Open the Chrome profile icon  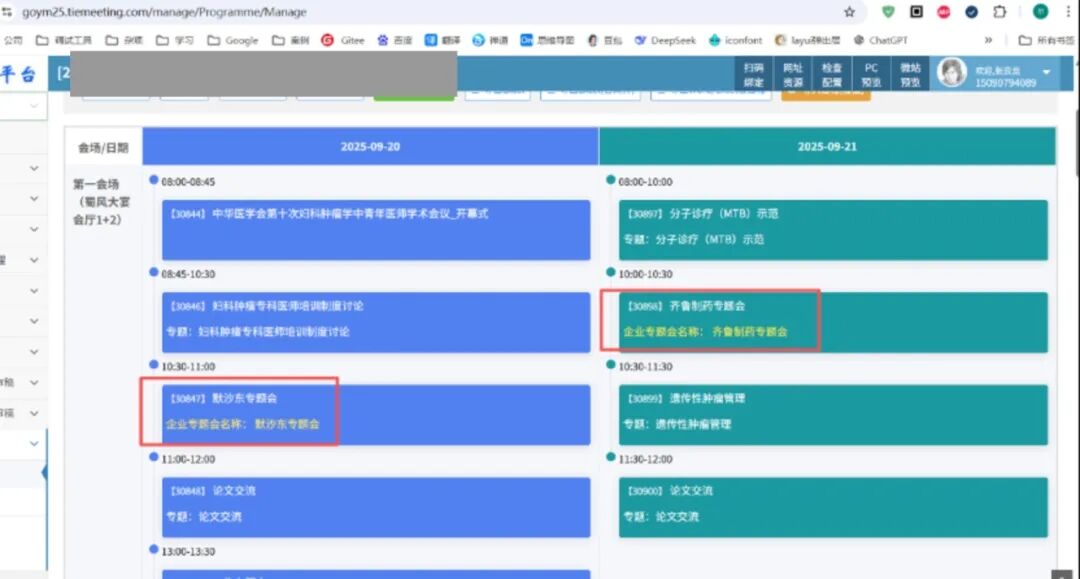point(1040,12)
